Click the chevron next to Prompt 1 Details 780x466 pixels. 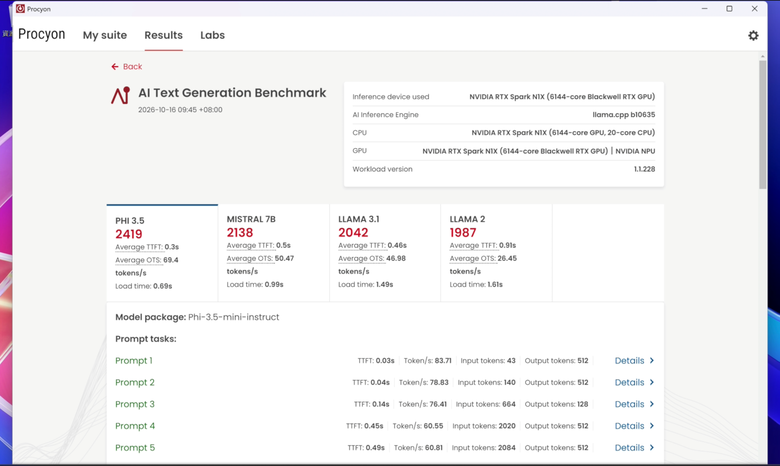pyautogui.click(x=652, y=361)
